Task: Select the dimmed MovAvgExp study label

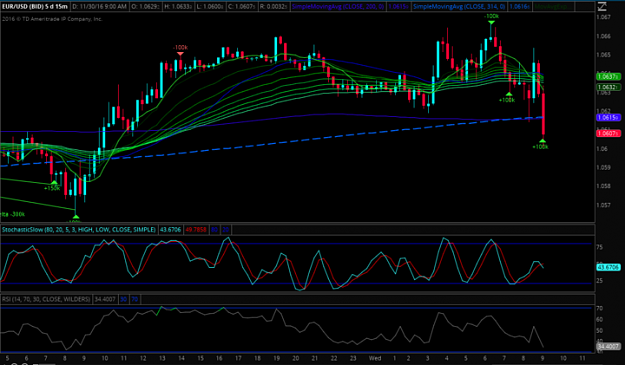Action: coord(550,6)
